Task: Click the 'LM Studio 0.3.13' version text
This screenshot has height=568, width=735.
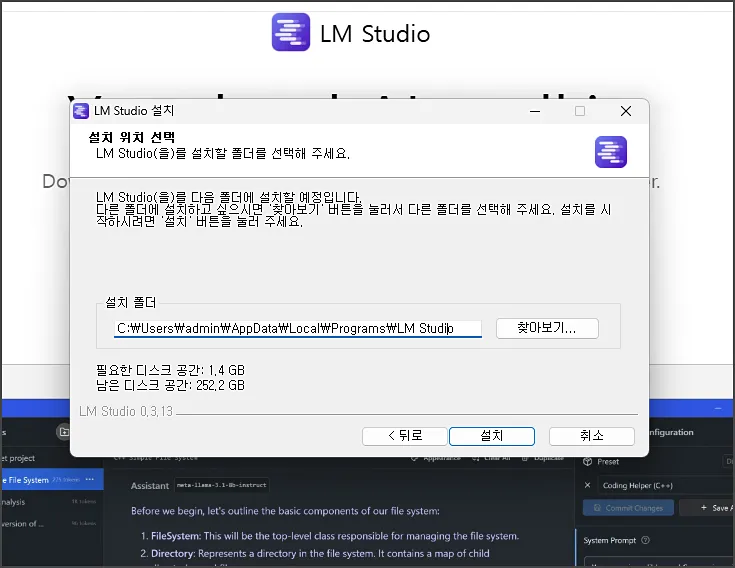Action: tap(126, 411)
